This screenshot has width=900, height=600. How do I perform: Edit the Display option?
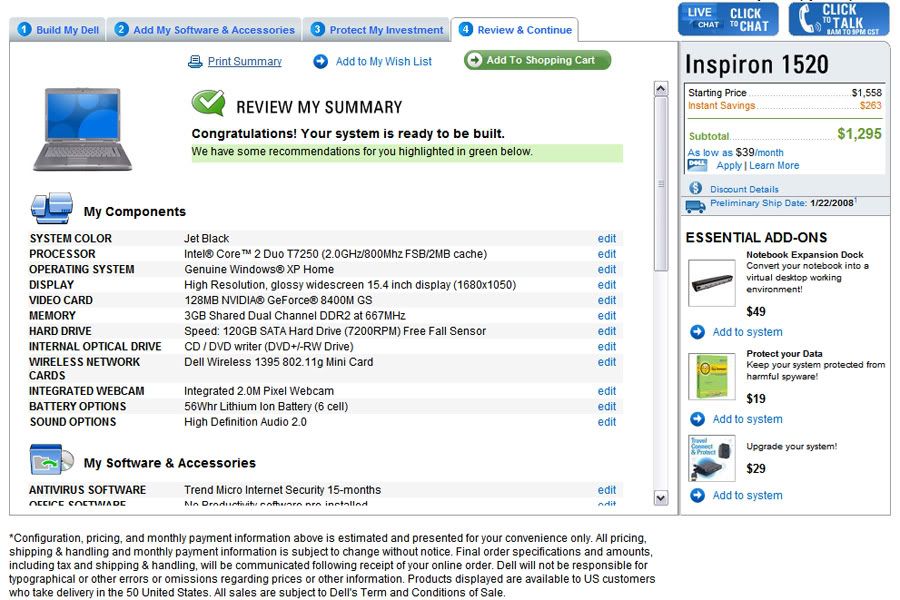(x=607, y=285)
